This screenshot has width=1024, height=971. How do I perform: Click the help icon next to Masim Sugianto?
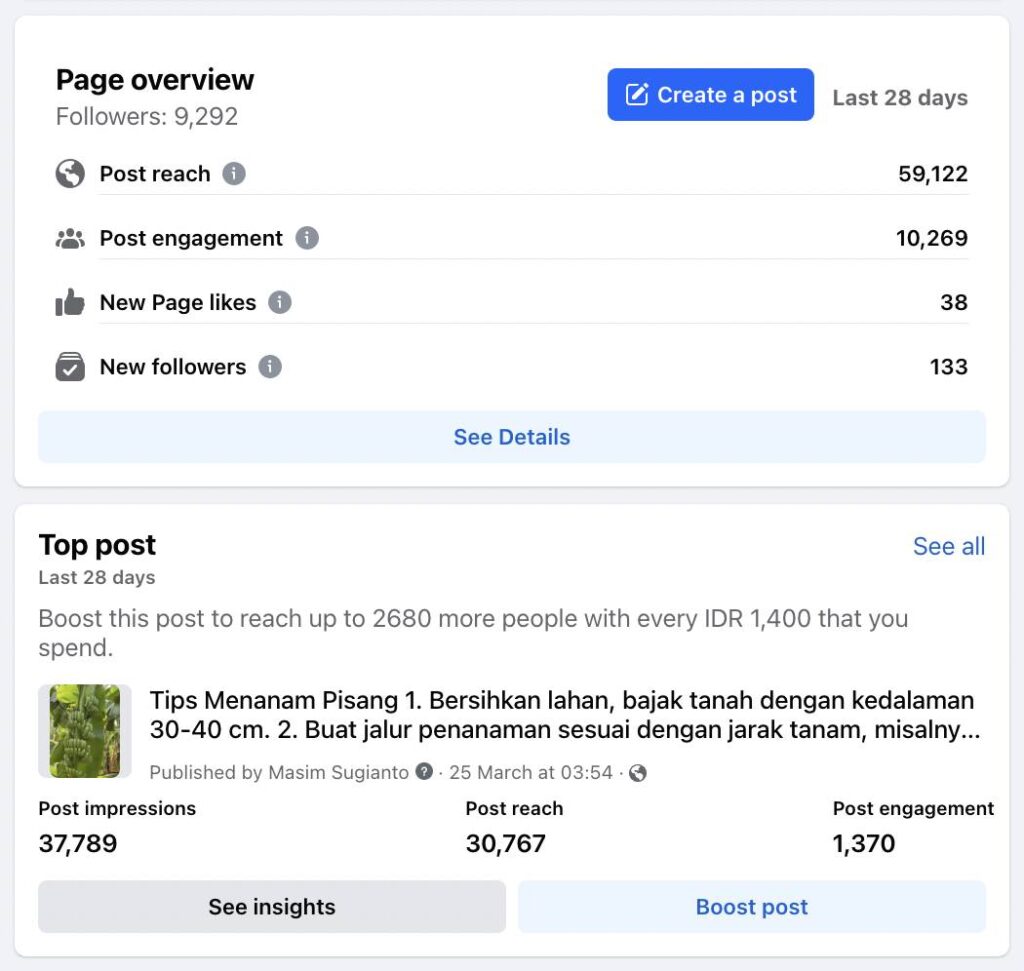click(425, 772)
